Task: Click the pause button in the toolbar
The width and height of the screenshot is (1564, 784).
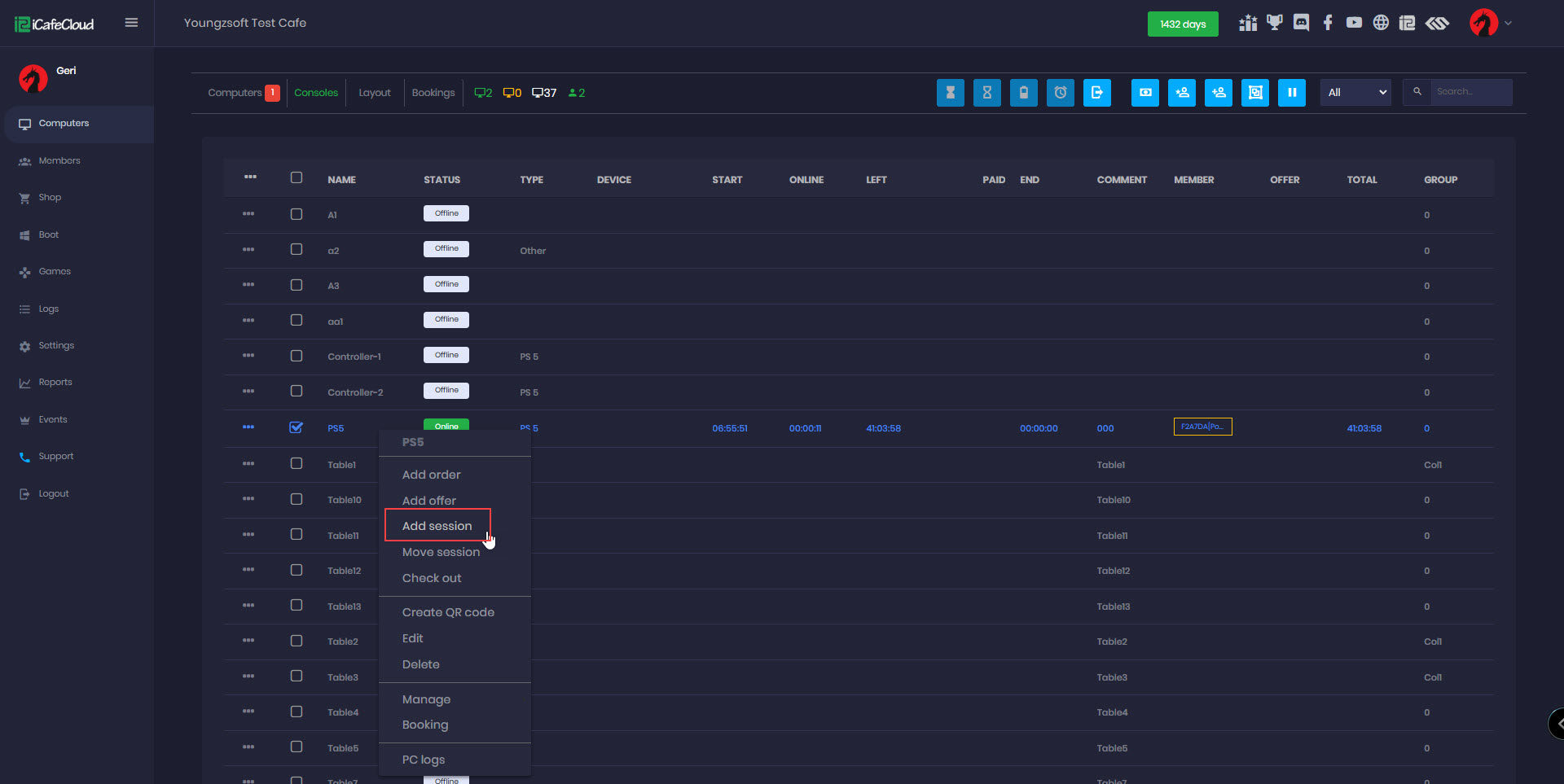Action: (1291, 93)
